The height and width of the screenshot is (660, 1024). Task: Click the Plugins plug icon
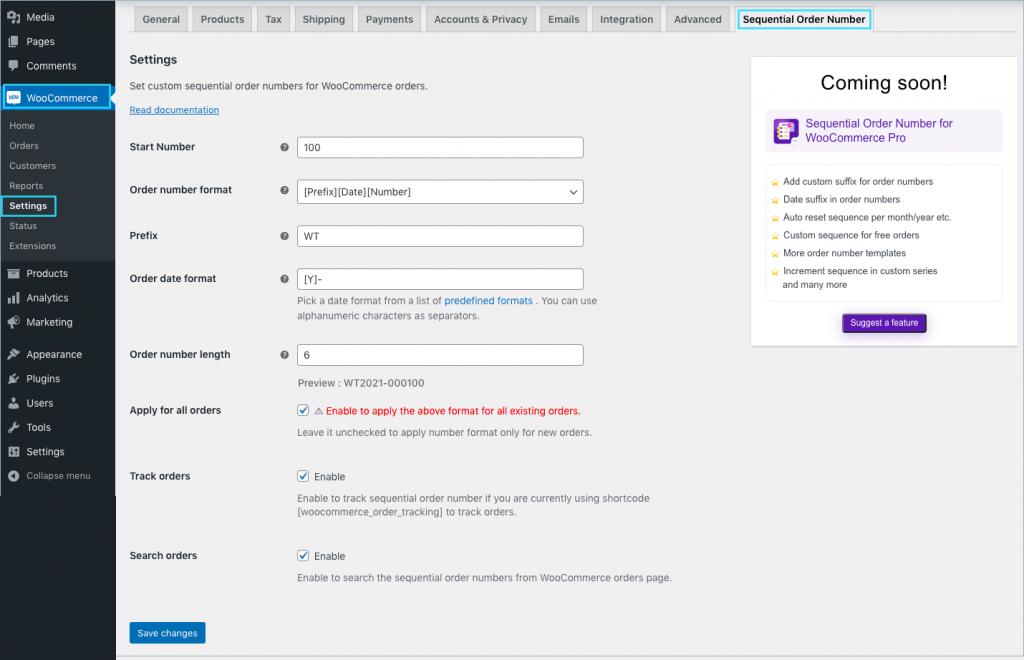click(x=13, y=379)
